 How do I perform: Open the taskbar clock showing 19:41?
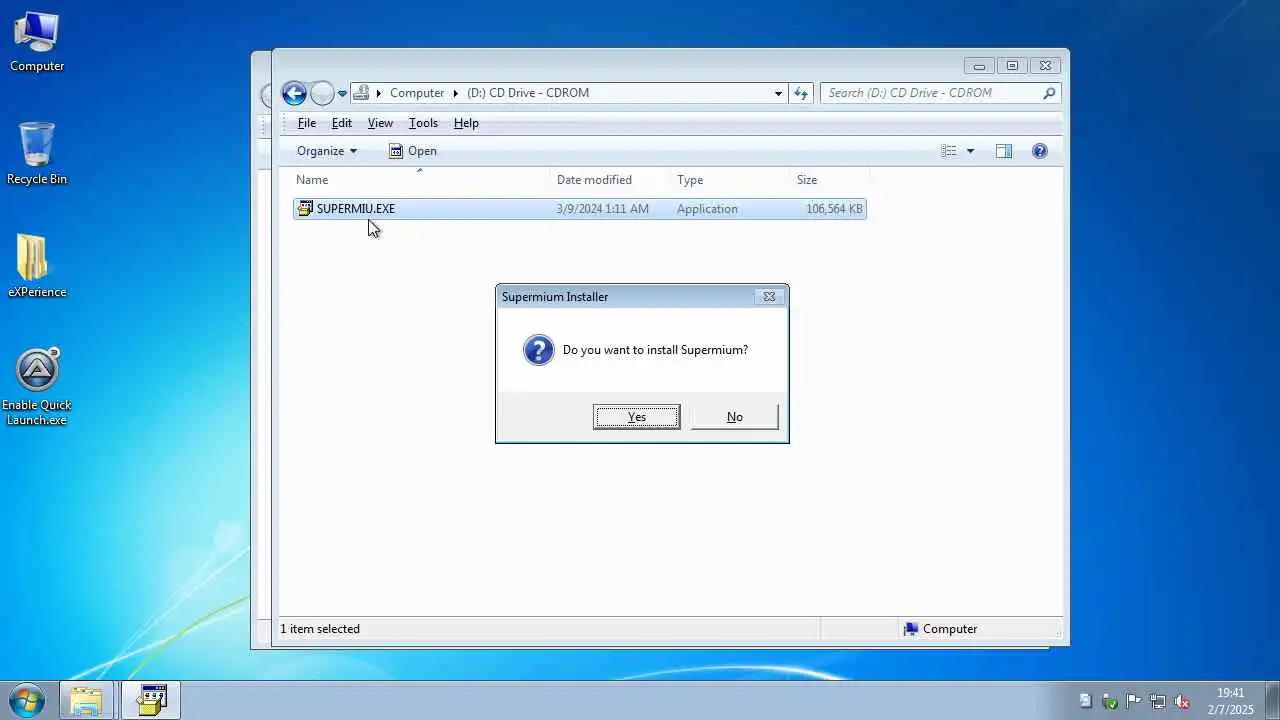click(x=1230, y=701)
